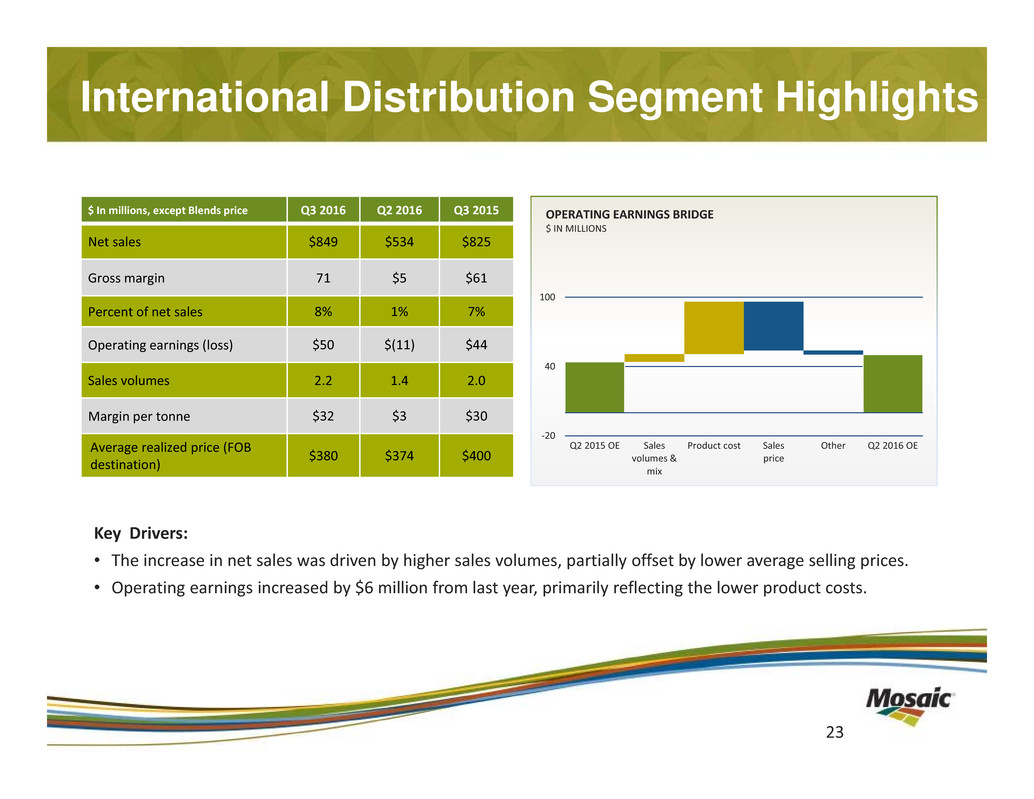Viewport: 1034px width, 799px height.
Task: Click the $(11) operating earnings value
Action: pos(399,346)
